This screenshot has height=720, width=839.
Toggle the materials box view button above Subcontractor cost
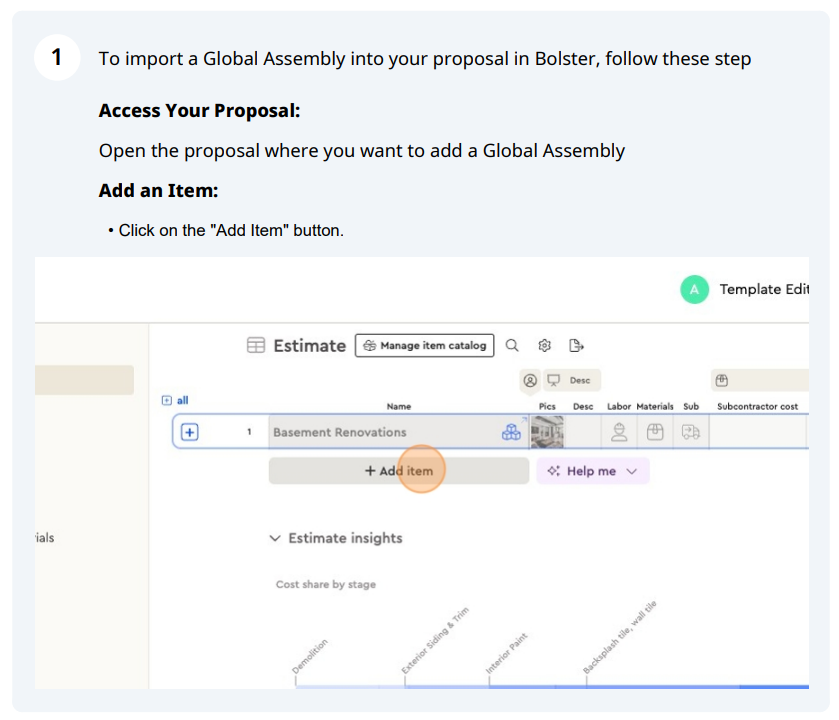(x=722, y=380)
